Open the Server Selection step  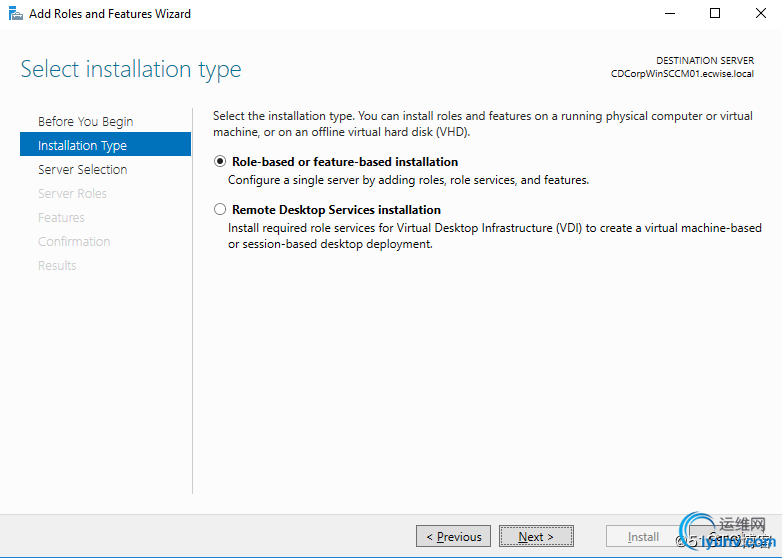82,170
